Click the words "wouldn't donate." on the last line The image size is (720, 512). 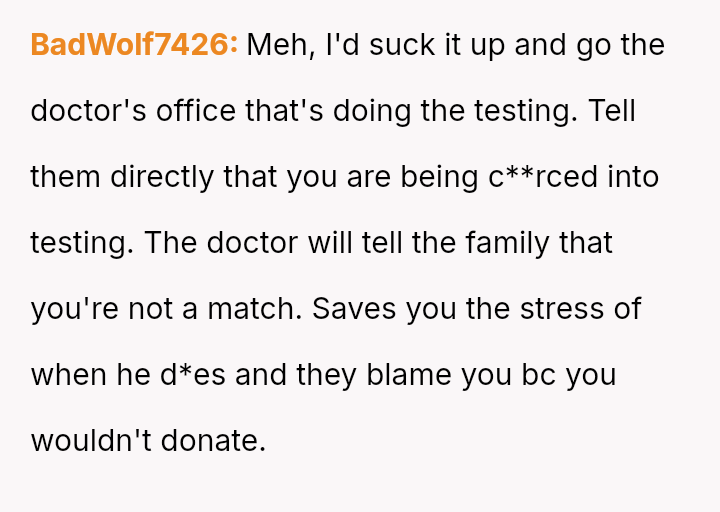pos(148,441)
